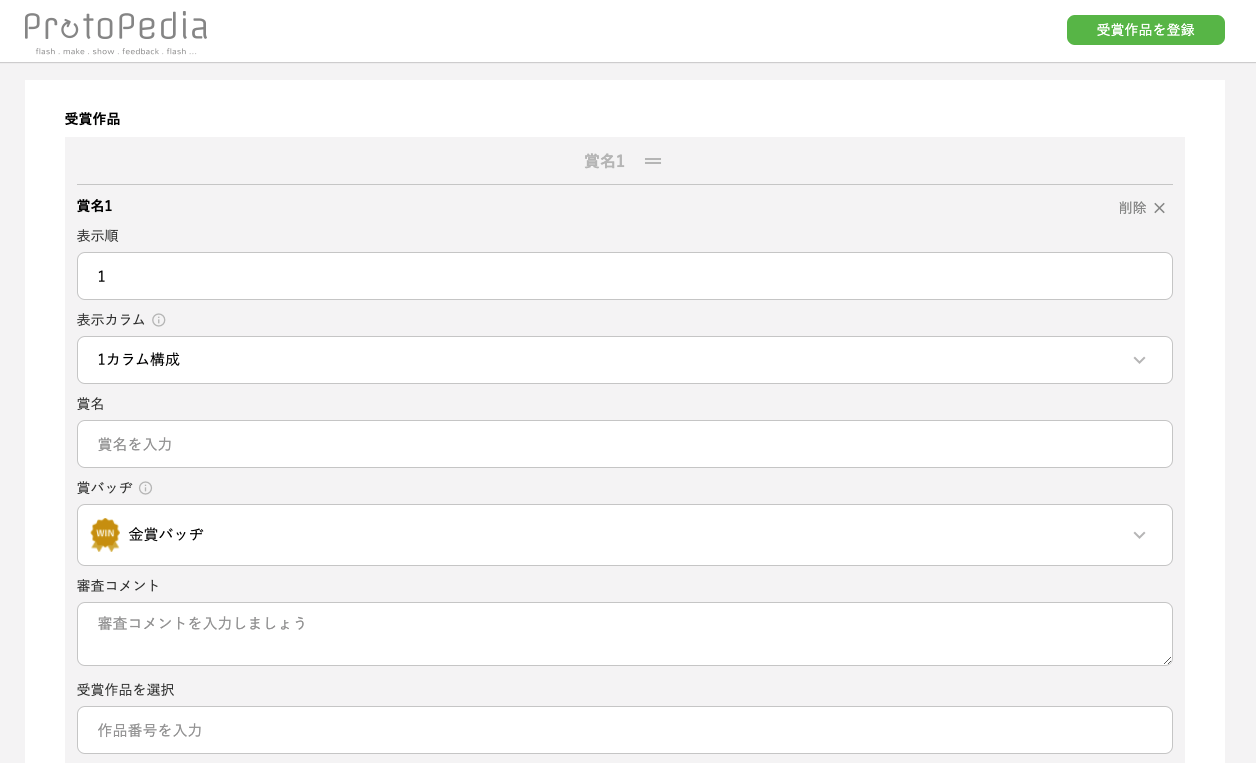Click the info icon next to 表示カラム

(159, 320)
